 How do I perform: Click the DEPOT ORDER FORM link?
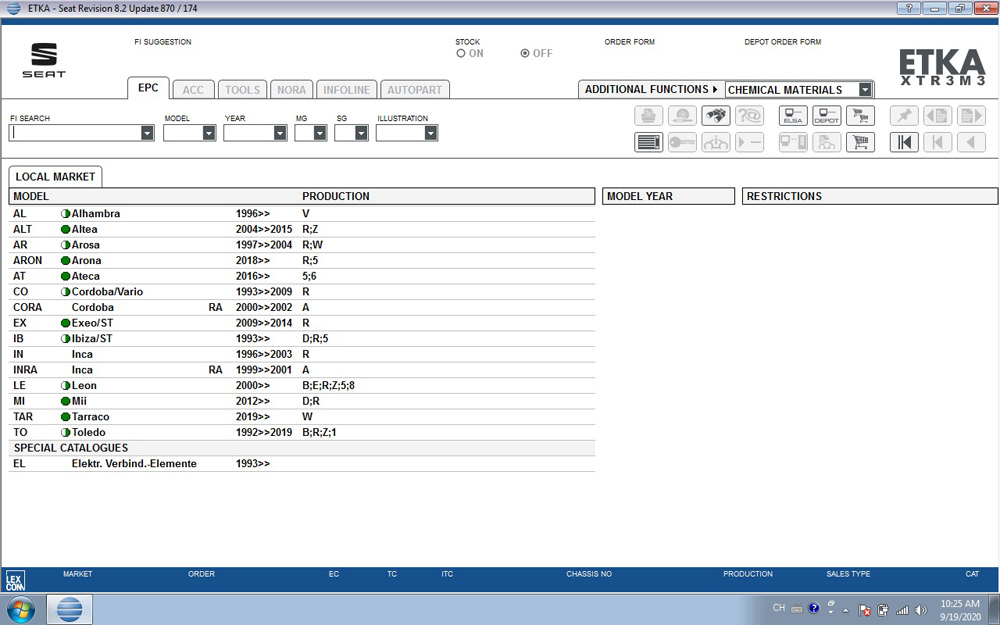783,42
